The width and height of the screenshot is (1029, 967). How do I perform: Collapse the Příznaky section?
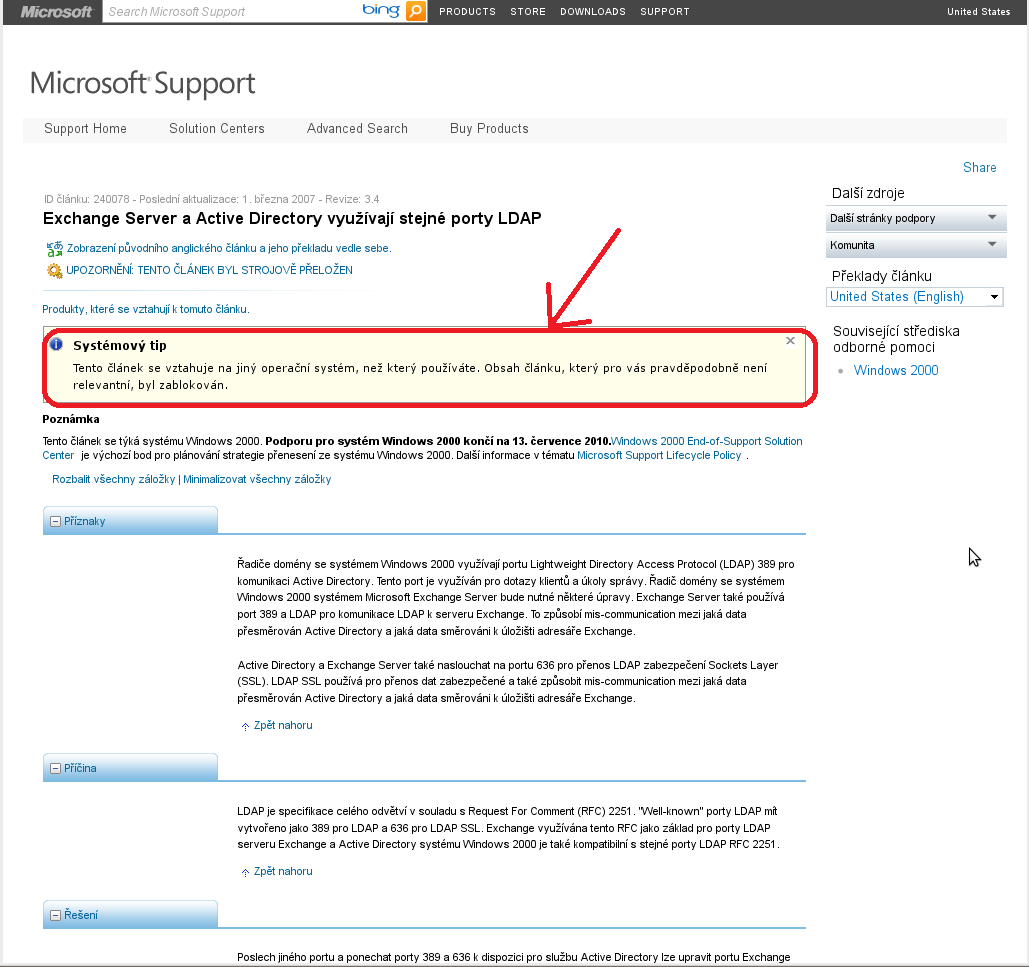click(56, 522)
